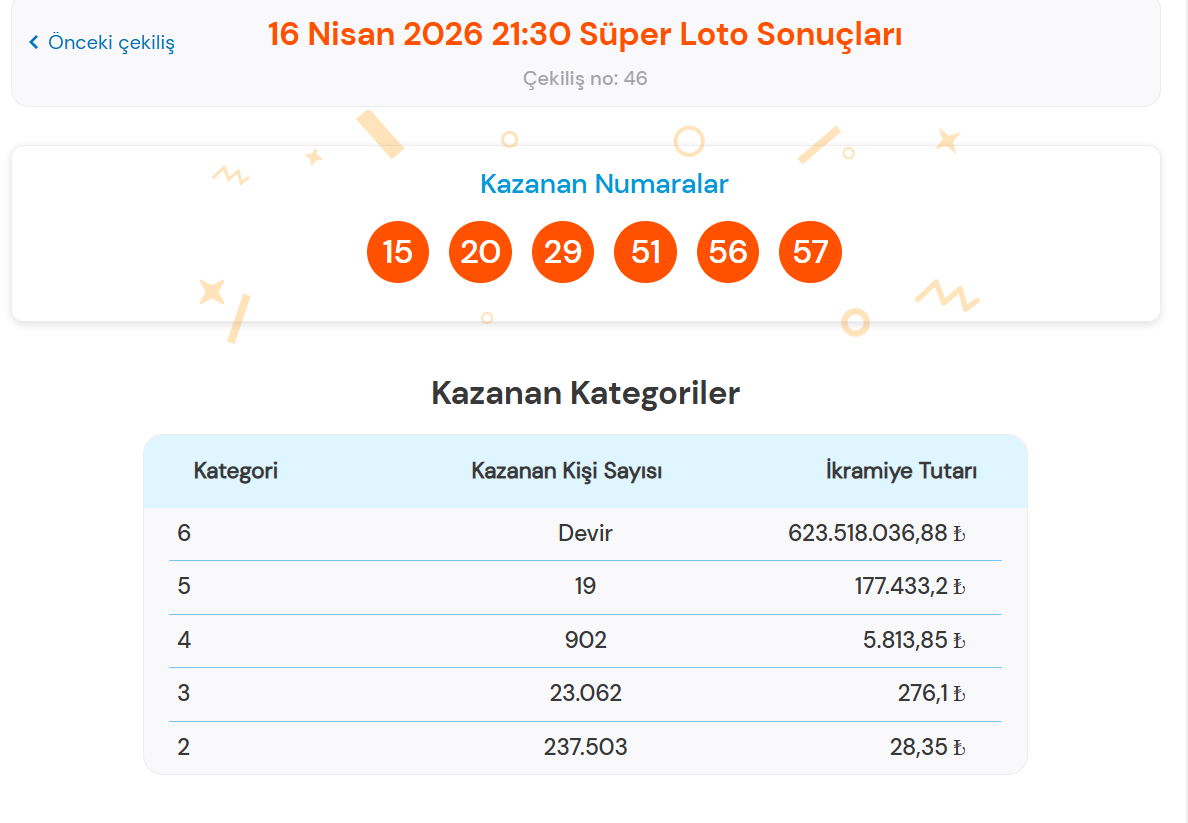
Task: Click the Çekiliş no 46 label
Action: [584, 78]
